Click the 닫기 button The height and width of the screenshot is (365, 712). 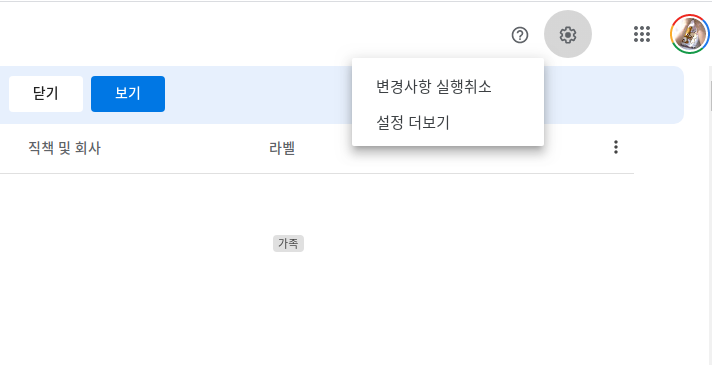(46, 94)
